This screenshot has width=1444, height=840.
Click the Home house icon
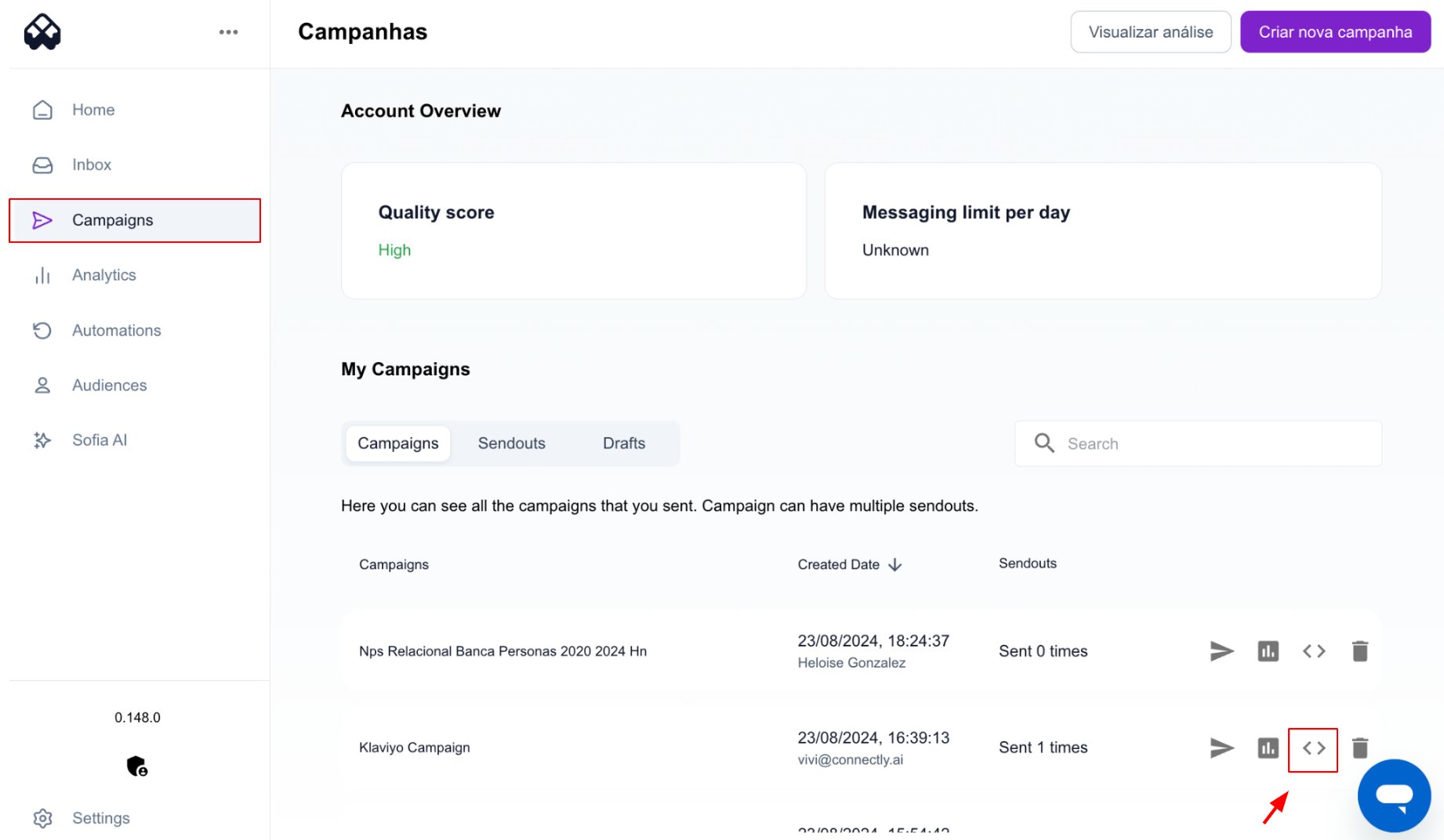point(42,110)
